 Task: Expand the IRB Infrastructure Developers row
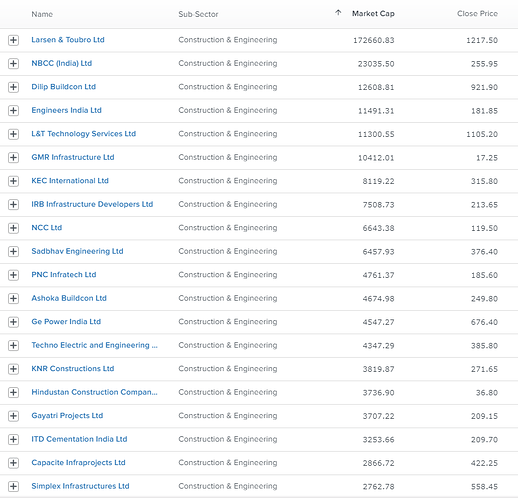tap(13, 205)
